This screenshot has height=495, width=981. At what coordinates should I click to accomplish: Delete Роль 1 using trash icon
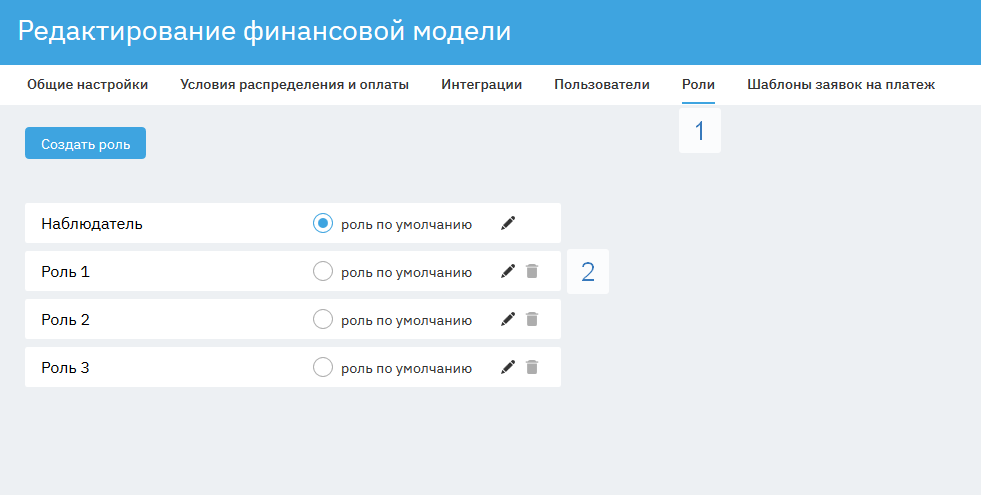[x=532, y=271]
